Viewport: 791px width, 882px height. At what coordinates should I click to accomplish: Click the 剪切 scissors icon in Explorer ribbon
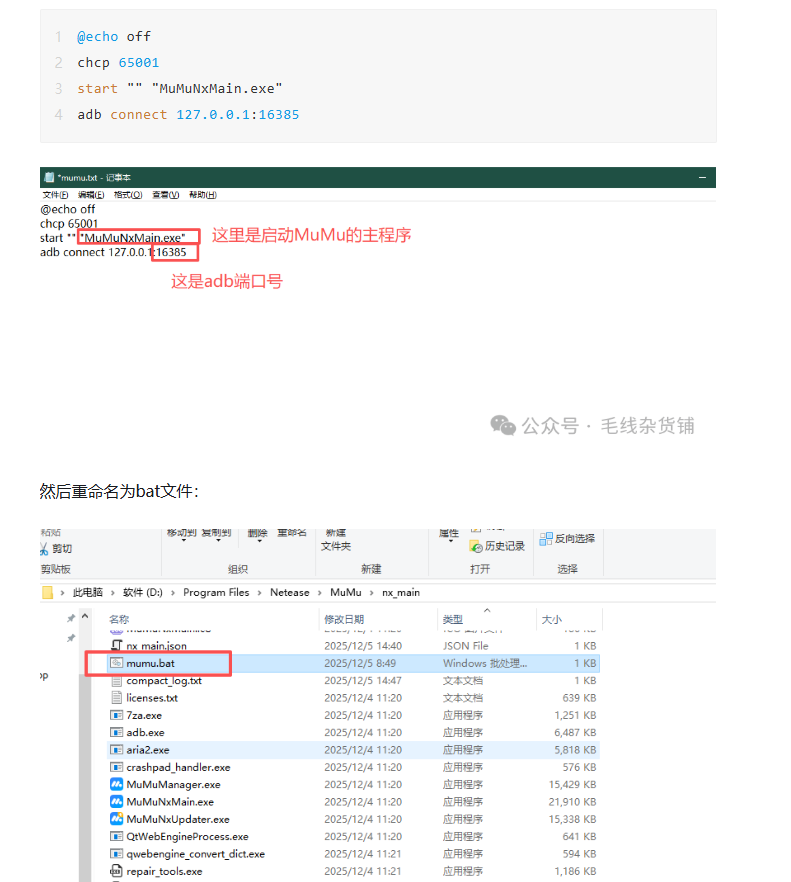(x=44, y=549)
